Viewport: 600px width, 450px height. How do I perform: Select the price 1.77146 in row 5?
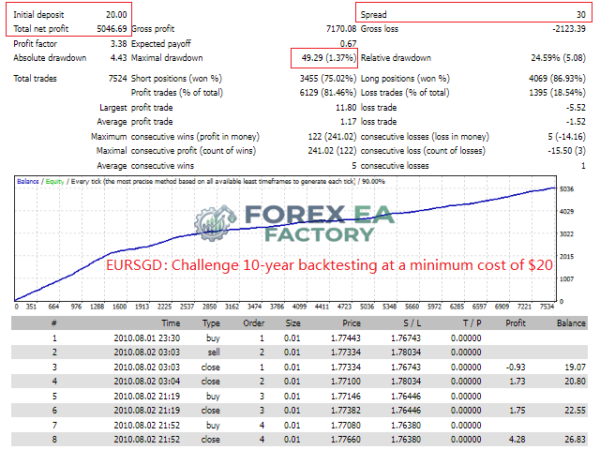pos(346,396)
